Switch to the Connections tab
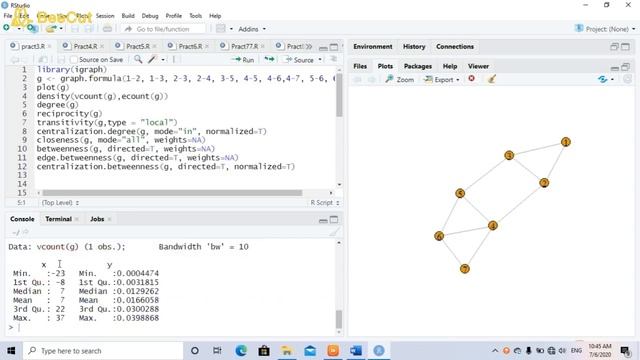The width and height of the screenshot is (640, 360). click(455, 47)
